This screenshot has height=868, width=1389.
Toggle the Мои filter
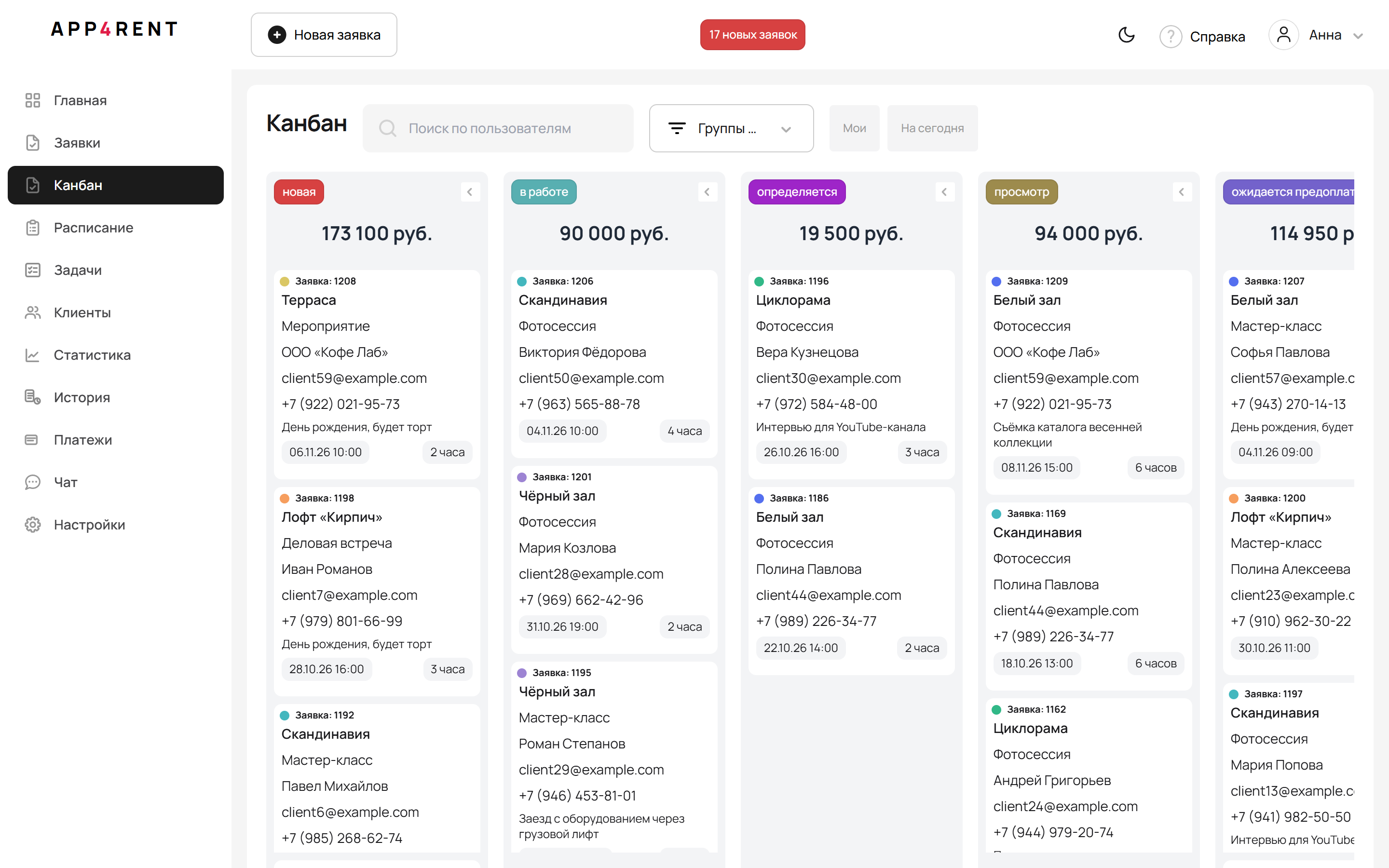854,128
